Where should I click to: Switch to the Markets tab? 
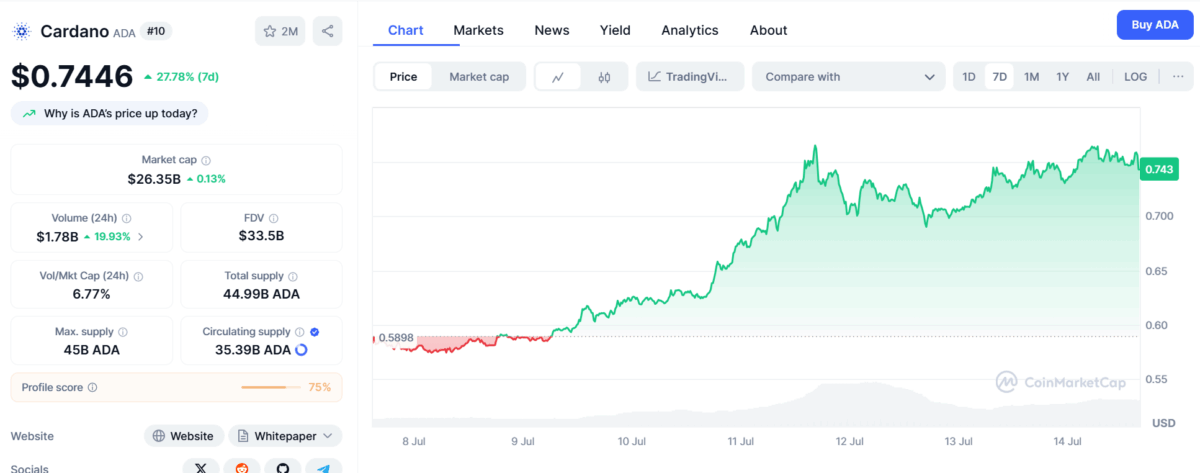pyautogui.click(x=478, y=30)
